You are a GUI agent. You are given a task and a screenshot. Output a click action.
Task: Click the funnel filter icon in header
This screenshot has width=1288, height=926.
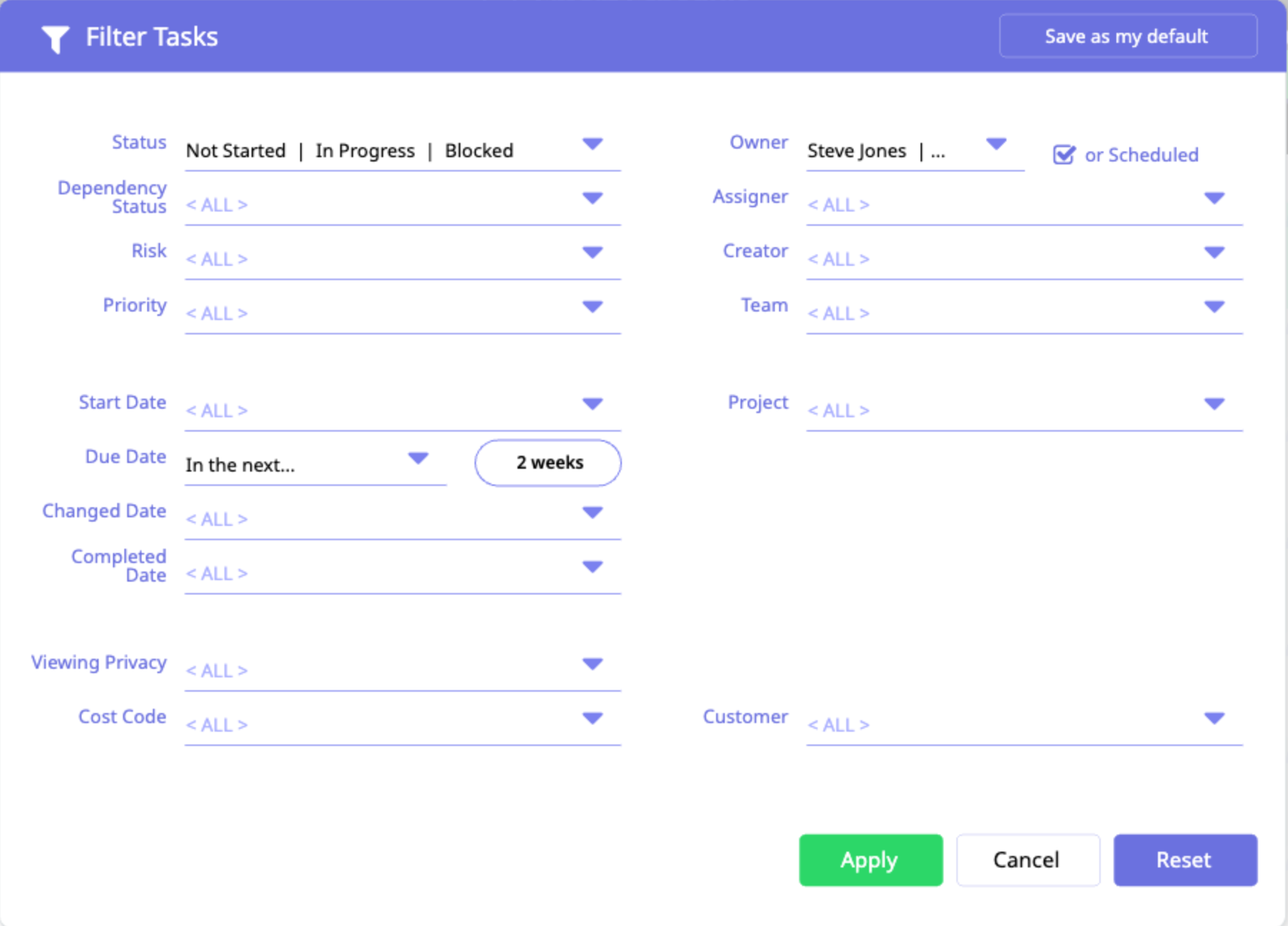[55, 39]
